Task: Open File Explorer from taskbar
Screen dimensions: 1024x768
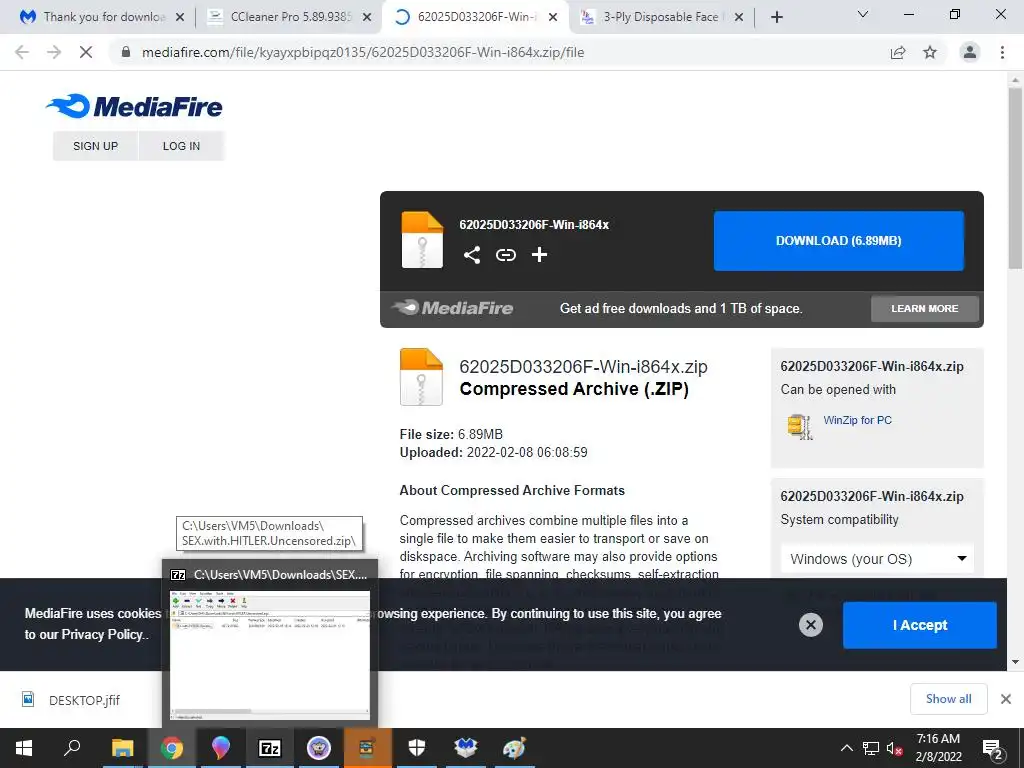Action: pyautogui.click(x=122, y=748)
